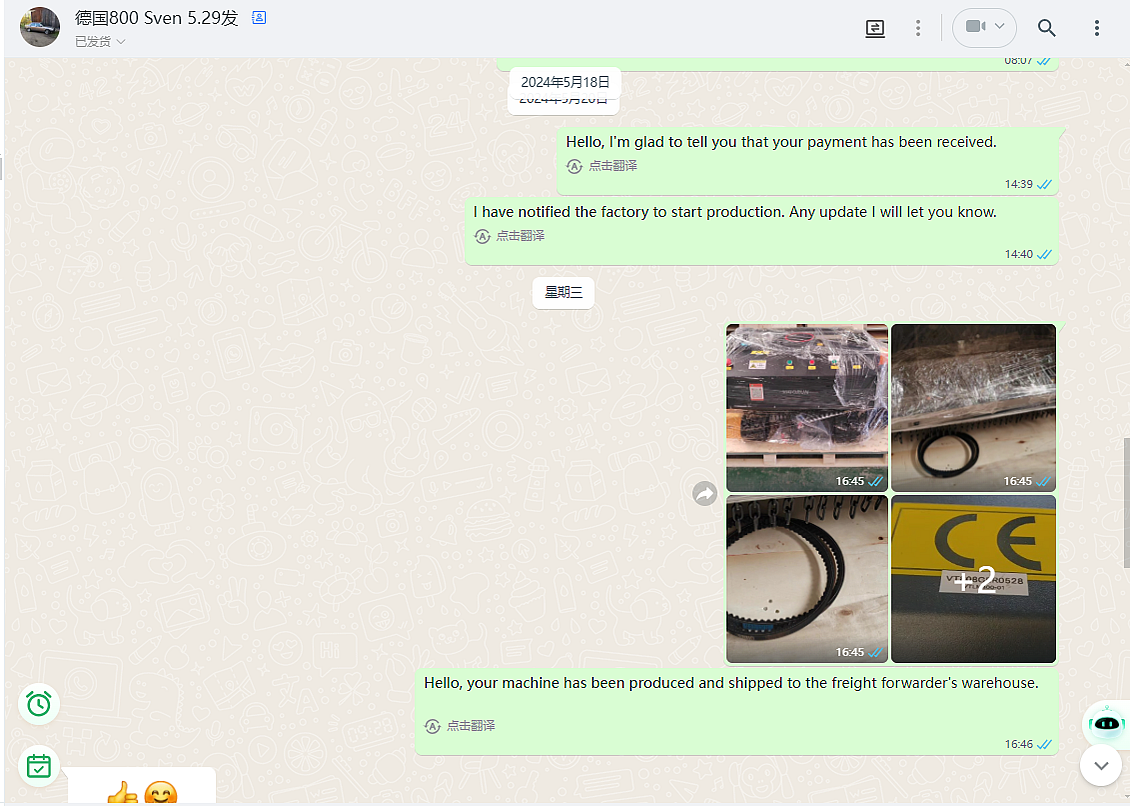Open the video call dropdown

pyautogui.click(x=984, y=28)
